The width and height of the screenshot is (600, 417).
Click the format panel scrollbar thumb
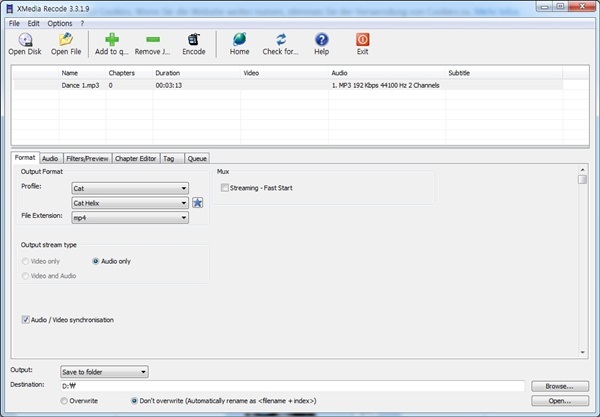(582, 179)
